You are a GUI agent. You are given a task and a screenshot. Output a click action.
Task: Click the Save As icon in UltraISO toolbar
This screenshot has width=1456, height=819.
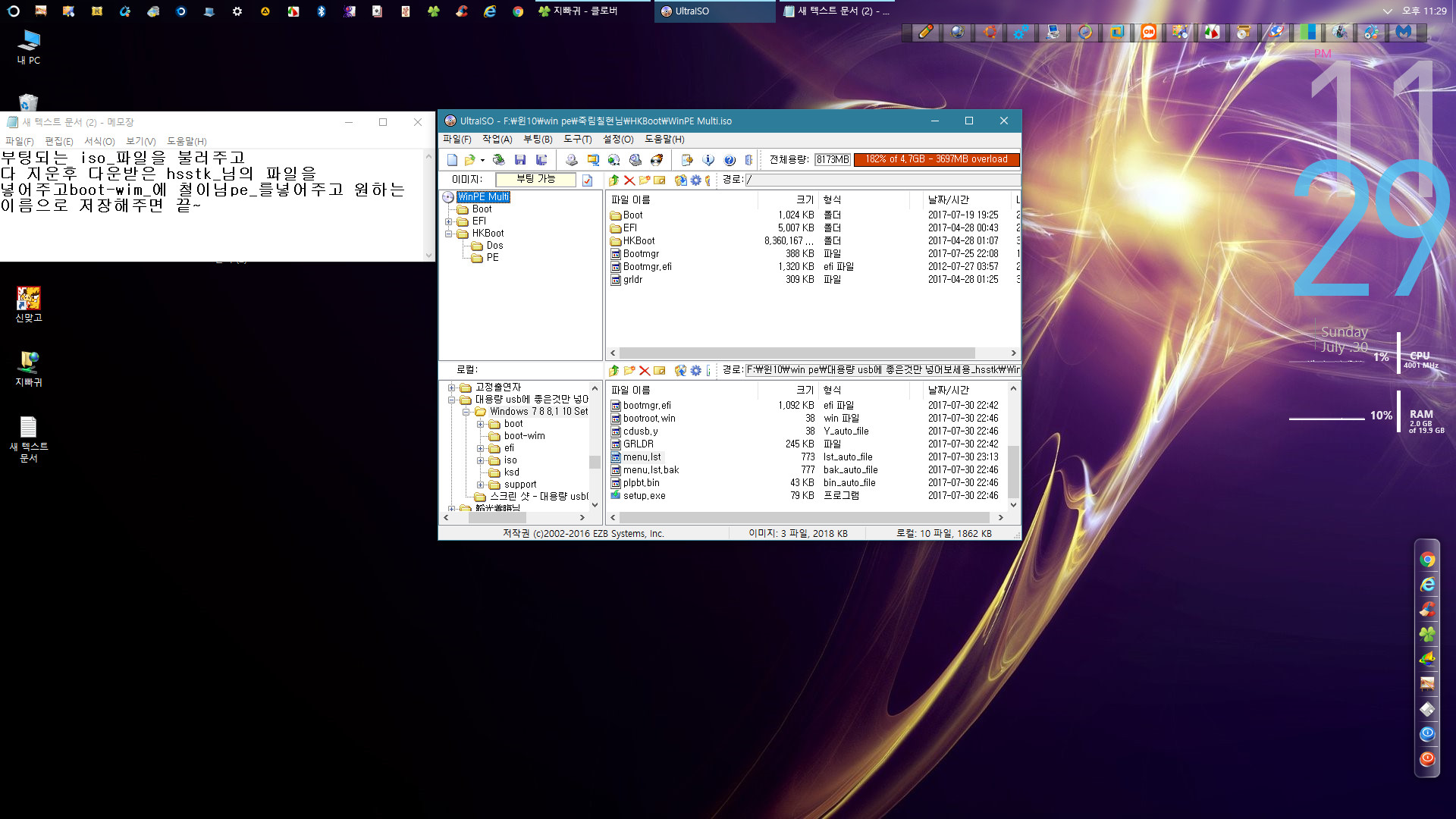541,160
